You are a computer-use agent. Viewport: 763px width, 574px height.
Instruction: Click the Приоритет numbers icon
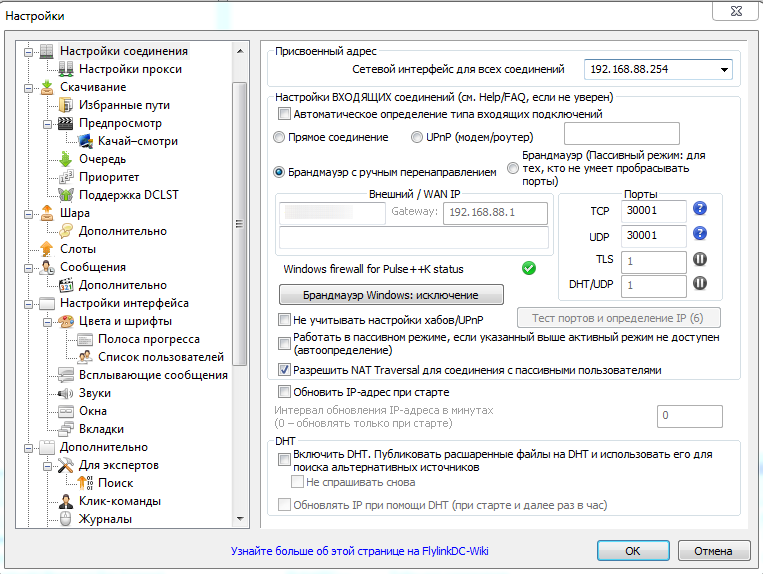(66, 177)
